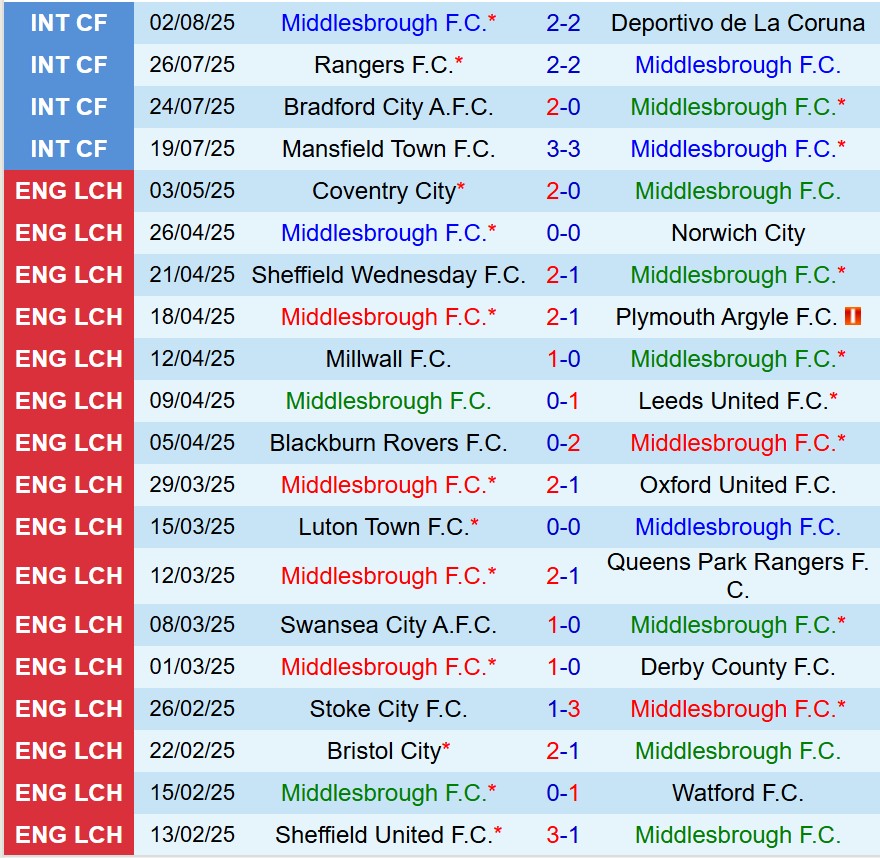This screenshot has width=880, height=858.
Task: Click the 15/03/25 date of Luton Town match
Action: coord(192,527)
